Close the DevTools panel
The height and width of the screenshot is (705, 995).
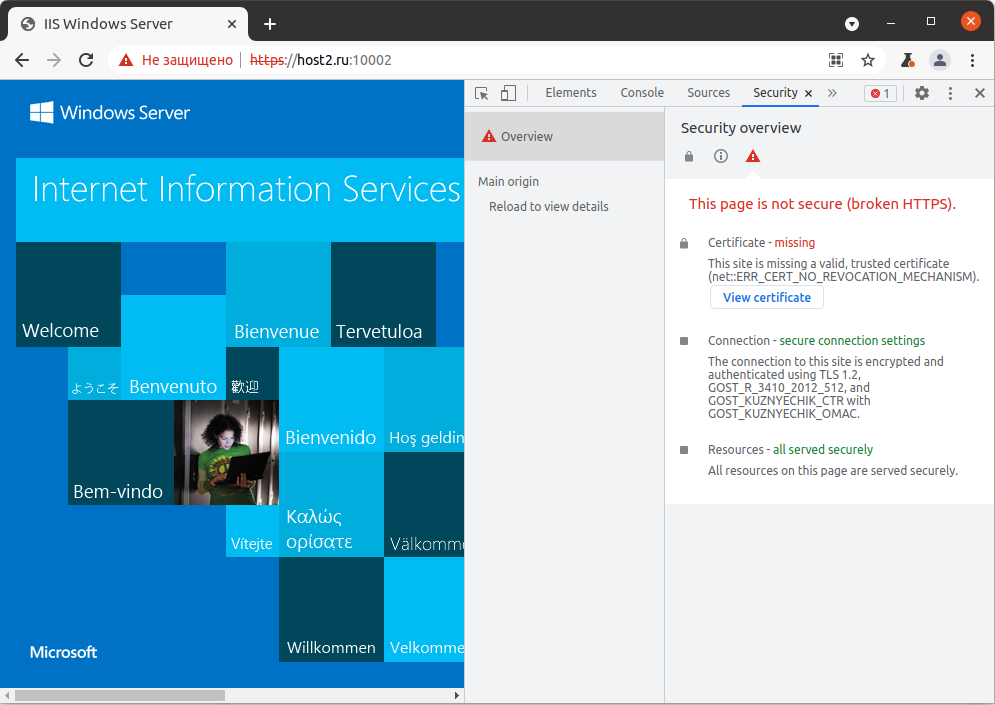(980, 93)
